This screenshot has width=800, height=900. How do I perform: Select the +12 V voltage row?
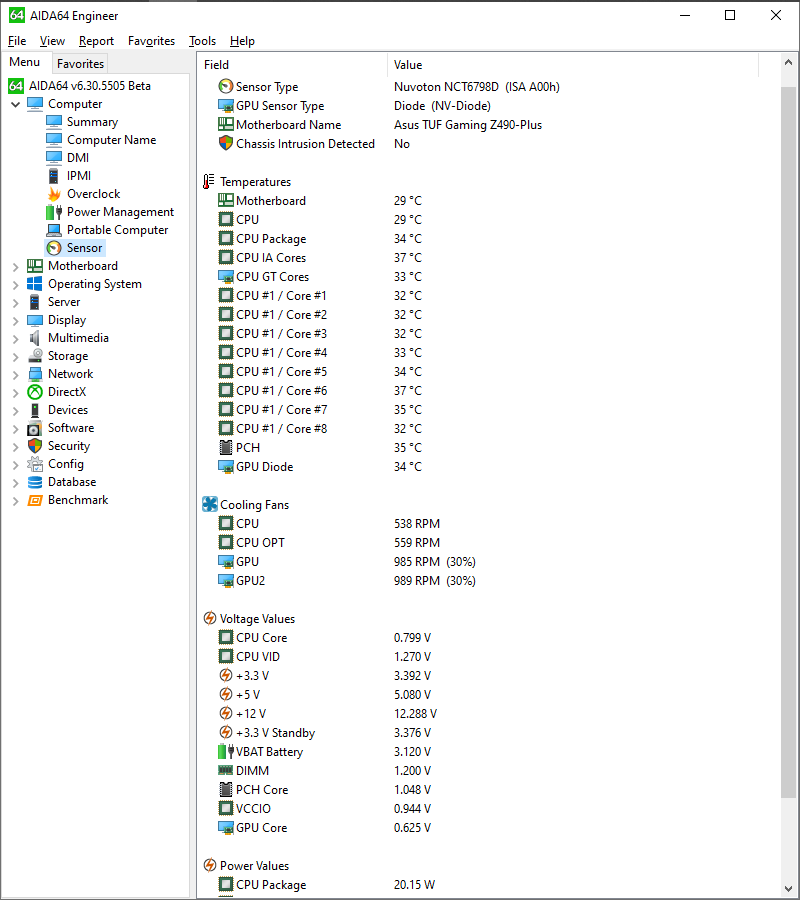[488, 713]
